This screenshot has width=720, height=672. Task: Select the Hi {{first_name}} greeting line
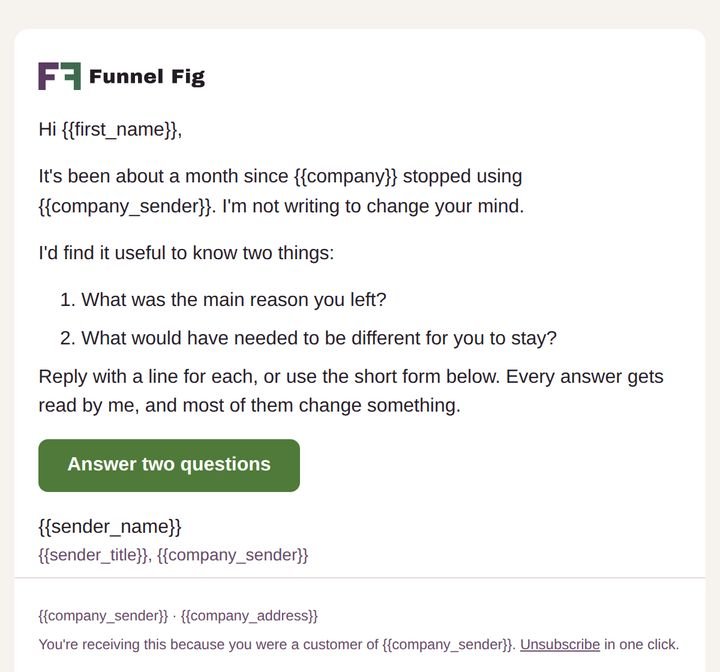click(110, 130)
